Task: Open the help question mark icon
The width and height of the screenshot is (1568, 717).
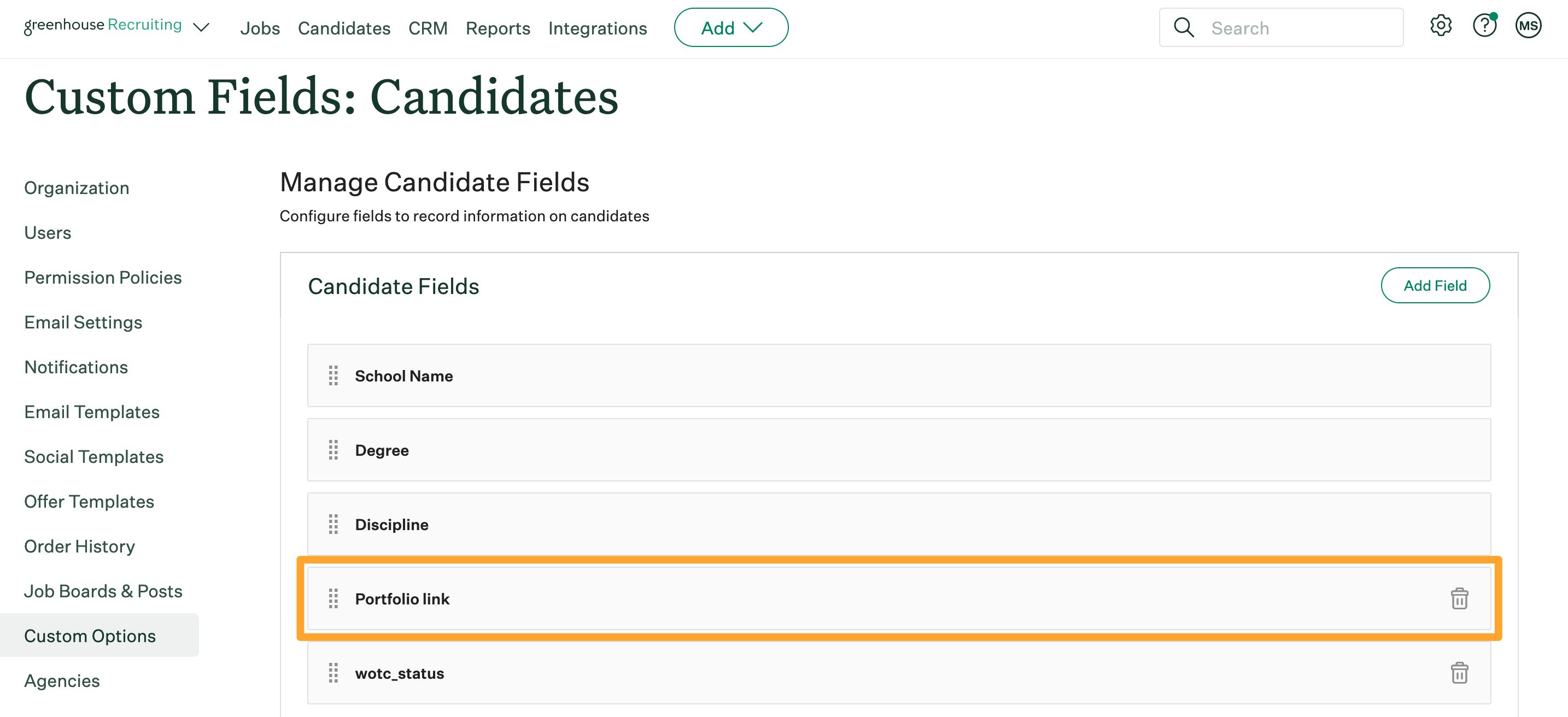Action: pyautogui.click(x=1484, y=26)
